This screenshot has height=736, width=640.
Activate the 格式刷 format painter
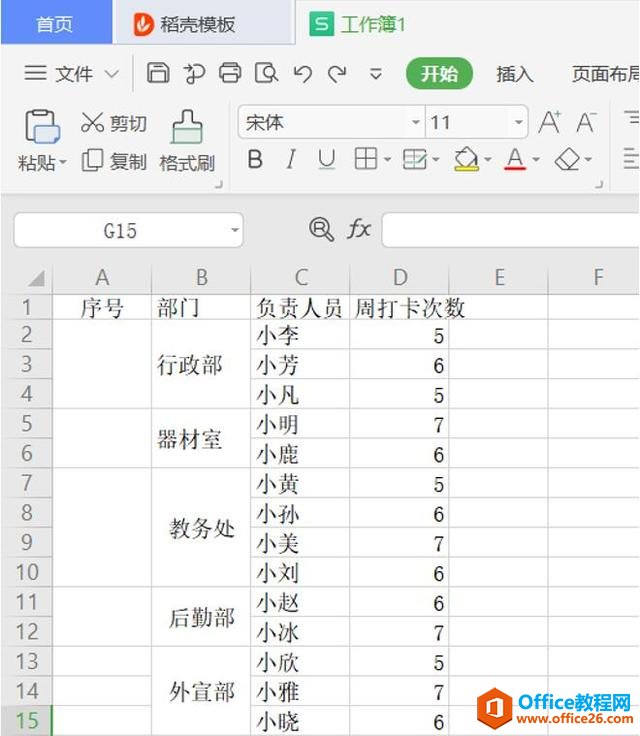187,141
